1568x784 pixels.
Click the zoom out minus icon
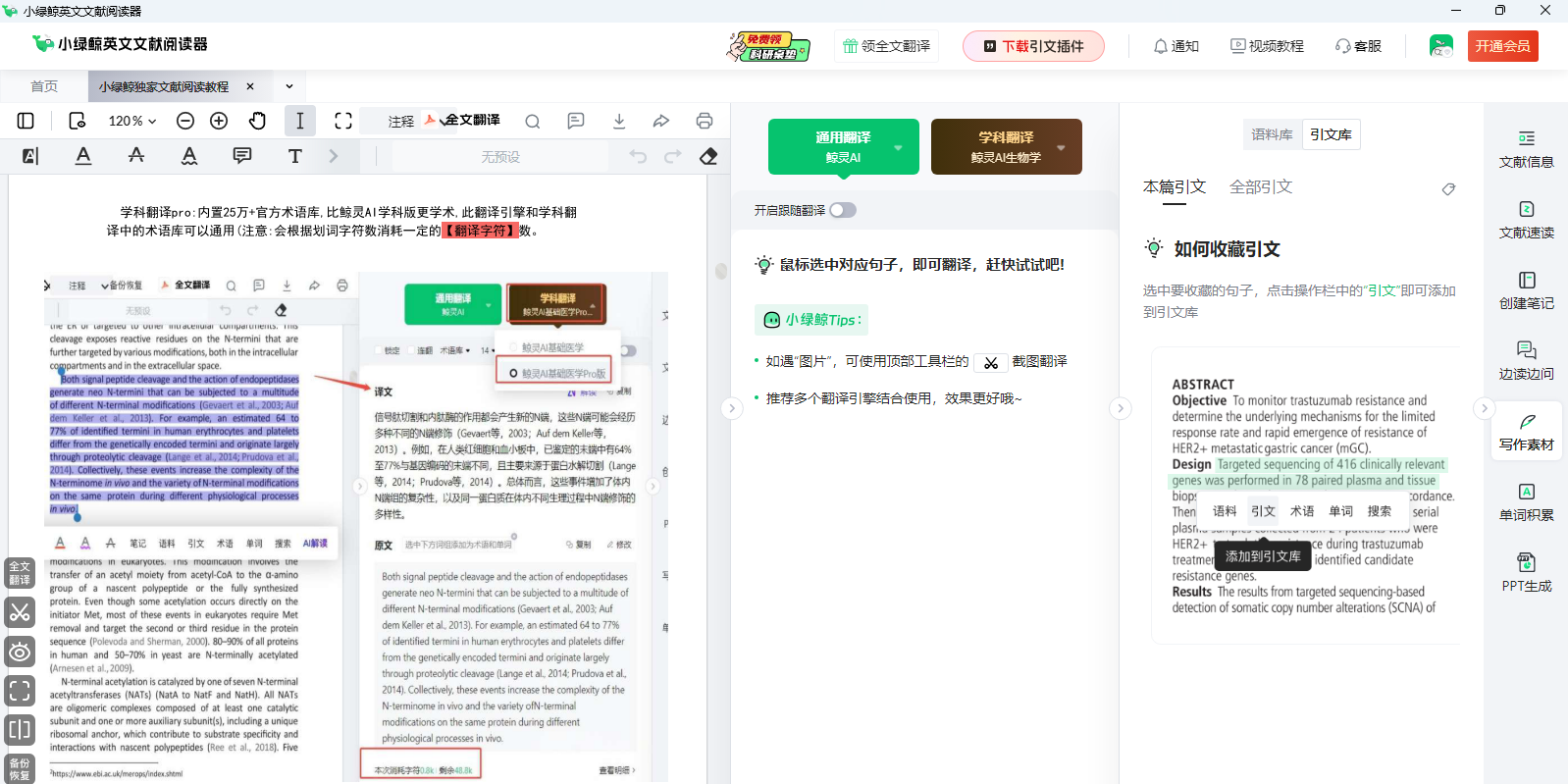click(x=185, y=121)
